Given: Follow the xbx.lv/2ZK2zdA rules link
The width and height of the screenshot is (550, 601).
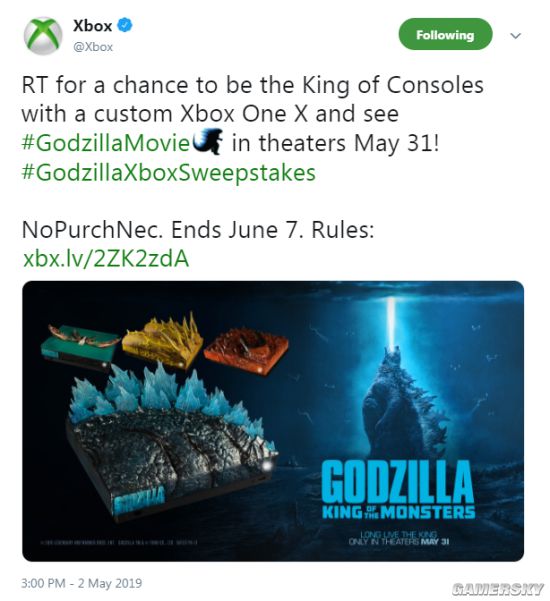Looking at the screenshot, I should tap(106, 258).
